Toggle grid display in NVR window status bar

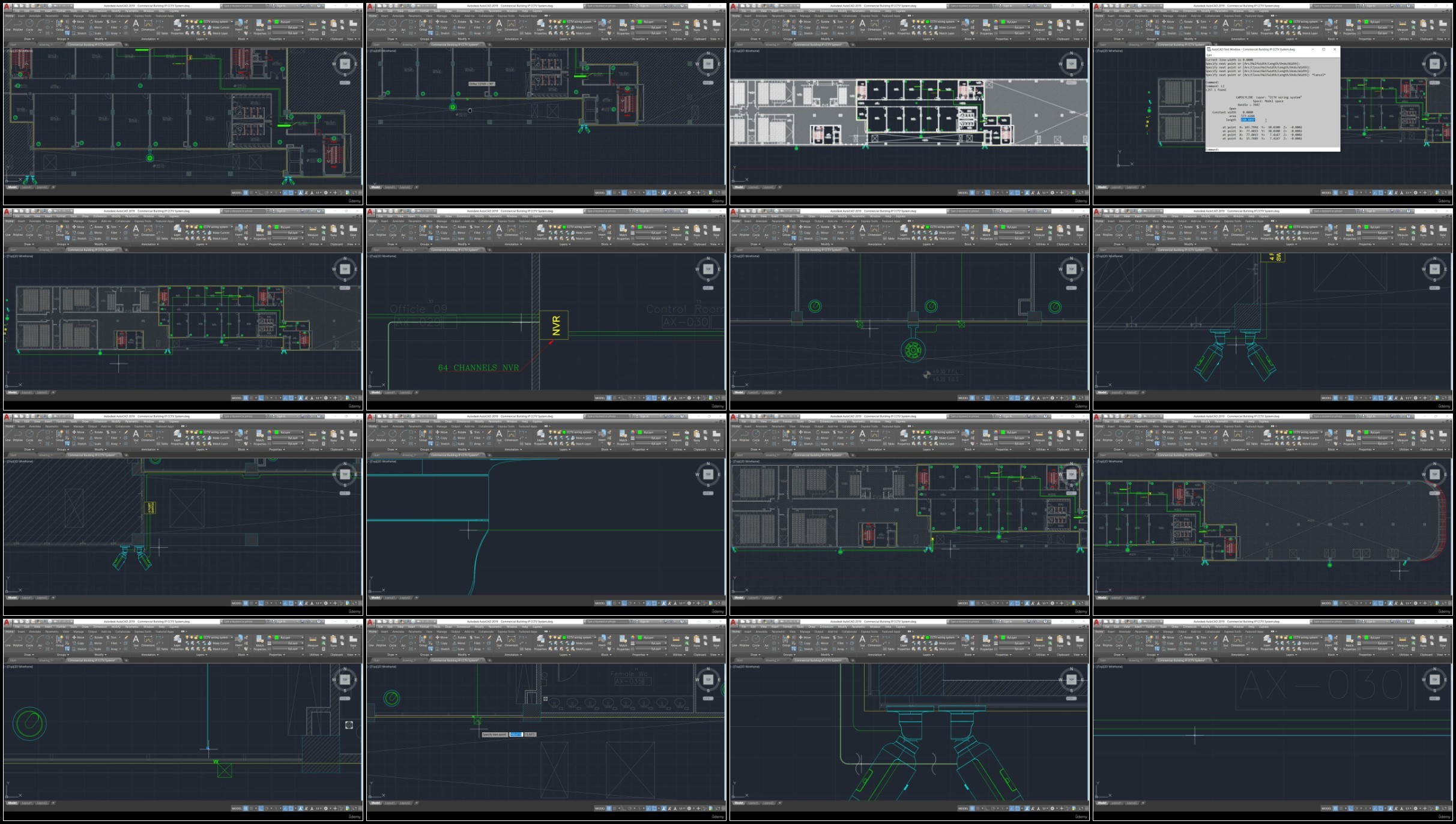point(608,397)
